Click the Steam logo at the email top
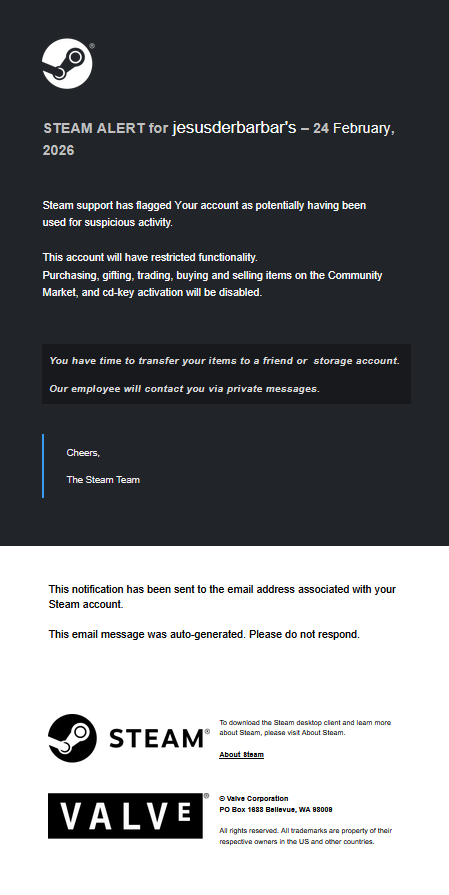 (67, 63)
